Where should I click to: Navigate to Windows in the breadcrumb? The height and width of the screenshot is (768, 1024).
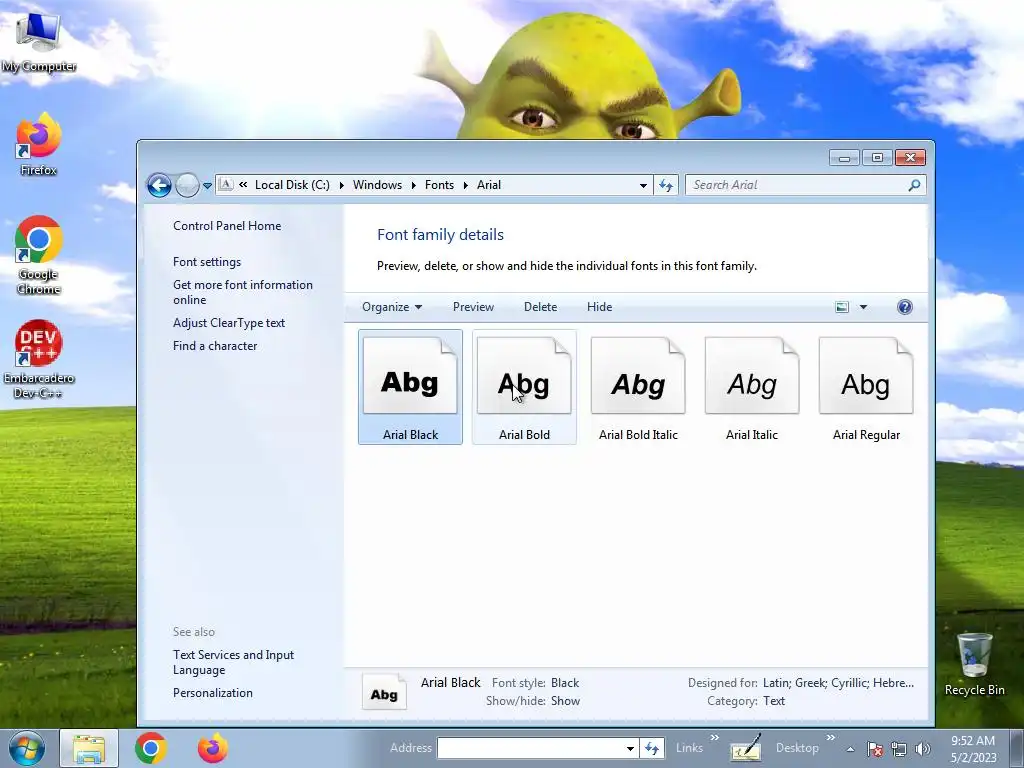click(x=377, y=185)
